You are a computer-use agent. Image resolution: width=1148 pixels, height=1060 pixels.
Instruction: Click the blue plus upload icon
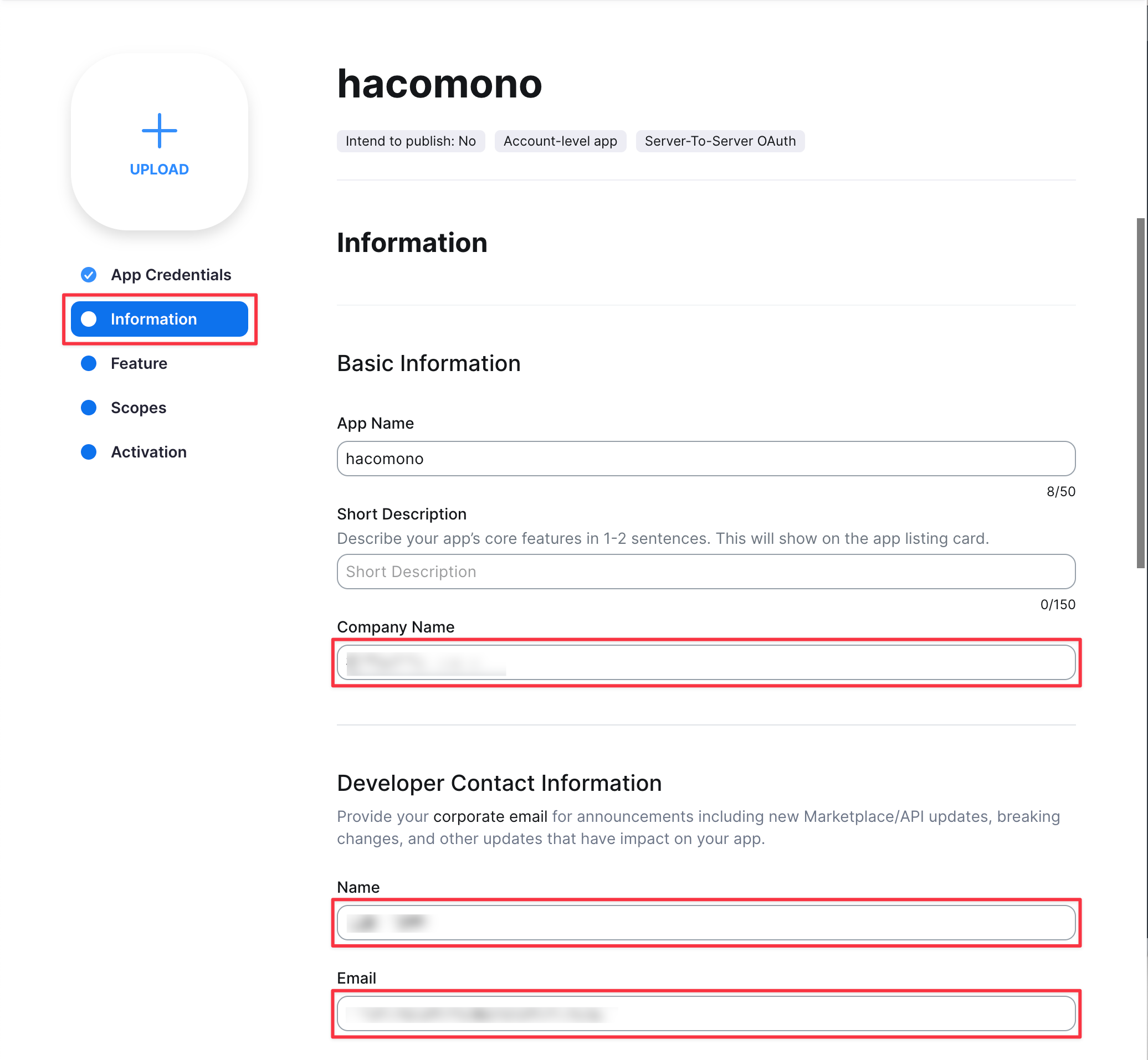(159, 131)
